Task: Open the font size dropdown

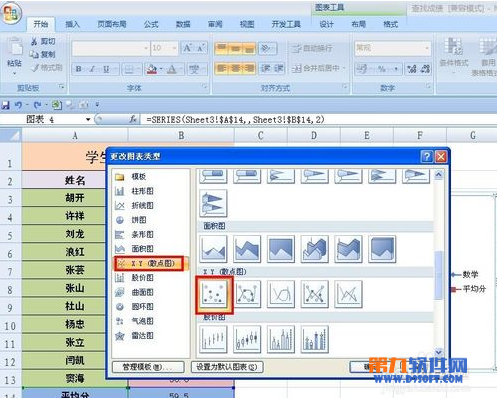Action: tap(174, 48)
